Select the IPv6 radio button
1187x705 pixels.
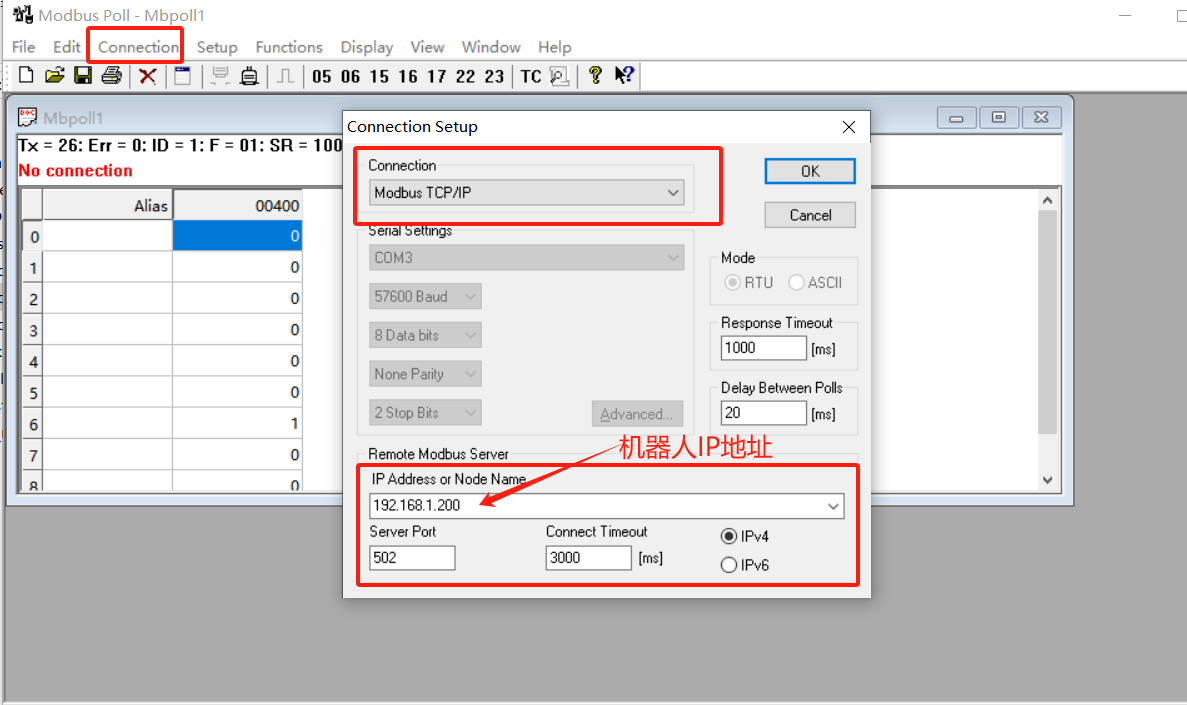click(x=729, y=565)
